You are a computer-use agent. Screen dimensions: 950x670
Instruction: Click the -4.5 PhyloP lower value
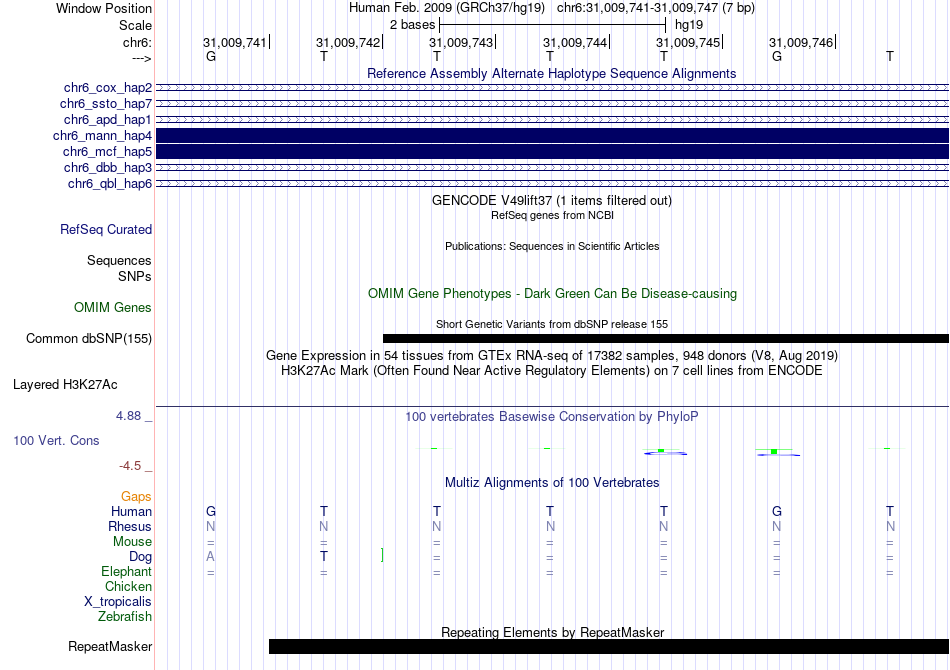130,466
